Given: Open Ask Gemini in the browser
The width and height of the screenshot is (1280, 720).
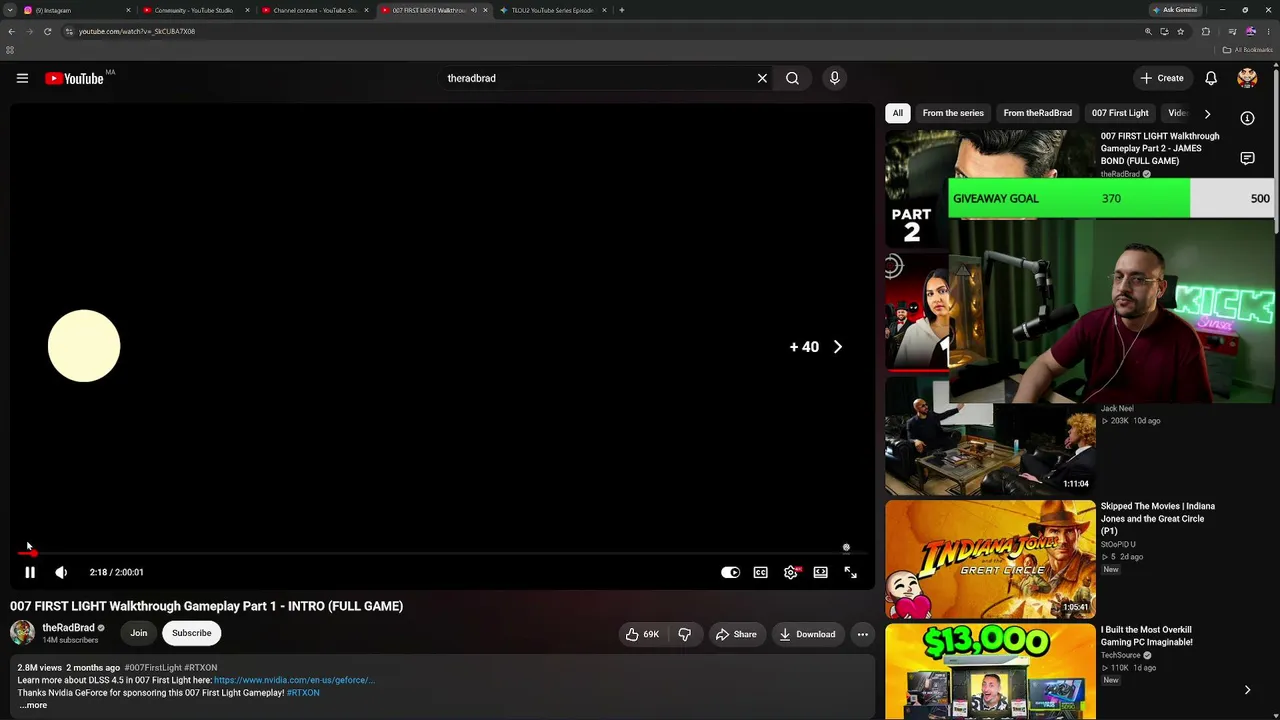Looking at the screenshot, I should (x=1175, y=10).
